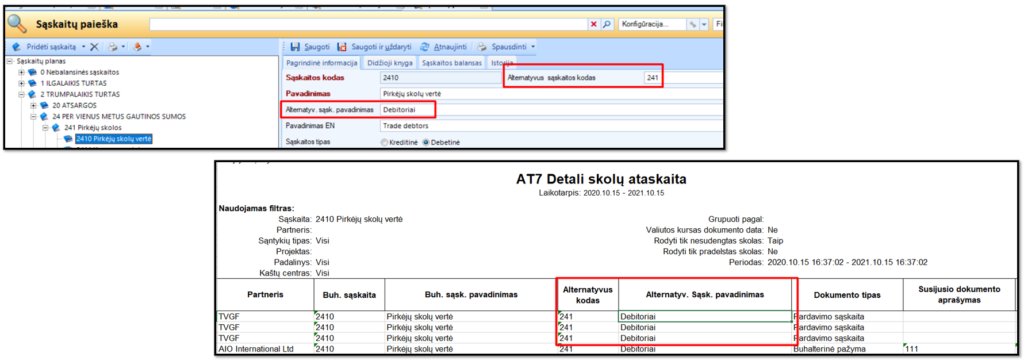Open the dropdown arrow next to the printer icon

point(122,47)
